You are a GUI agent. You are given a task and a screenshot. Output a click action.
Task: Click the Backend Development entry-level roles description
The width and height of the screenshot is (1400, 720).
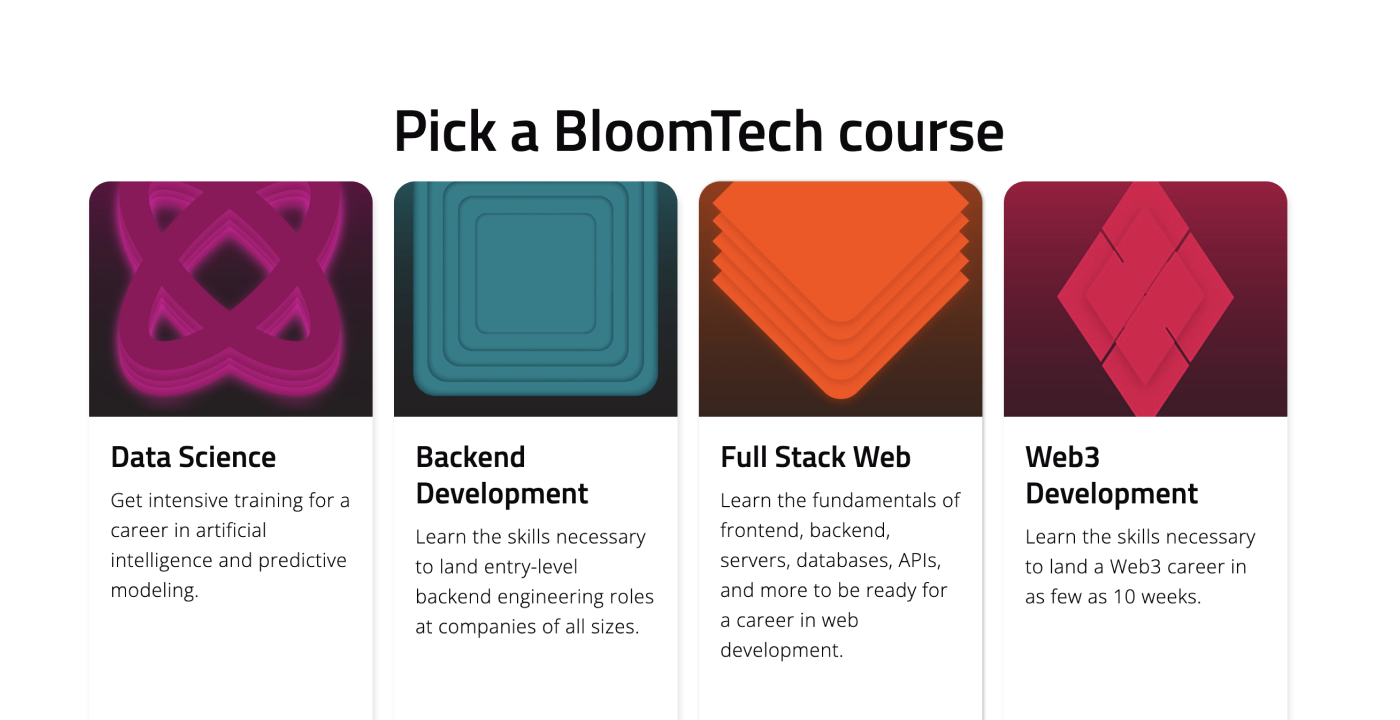click(x=535, y=582)
